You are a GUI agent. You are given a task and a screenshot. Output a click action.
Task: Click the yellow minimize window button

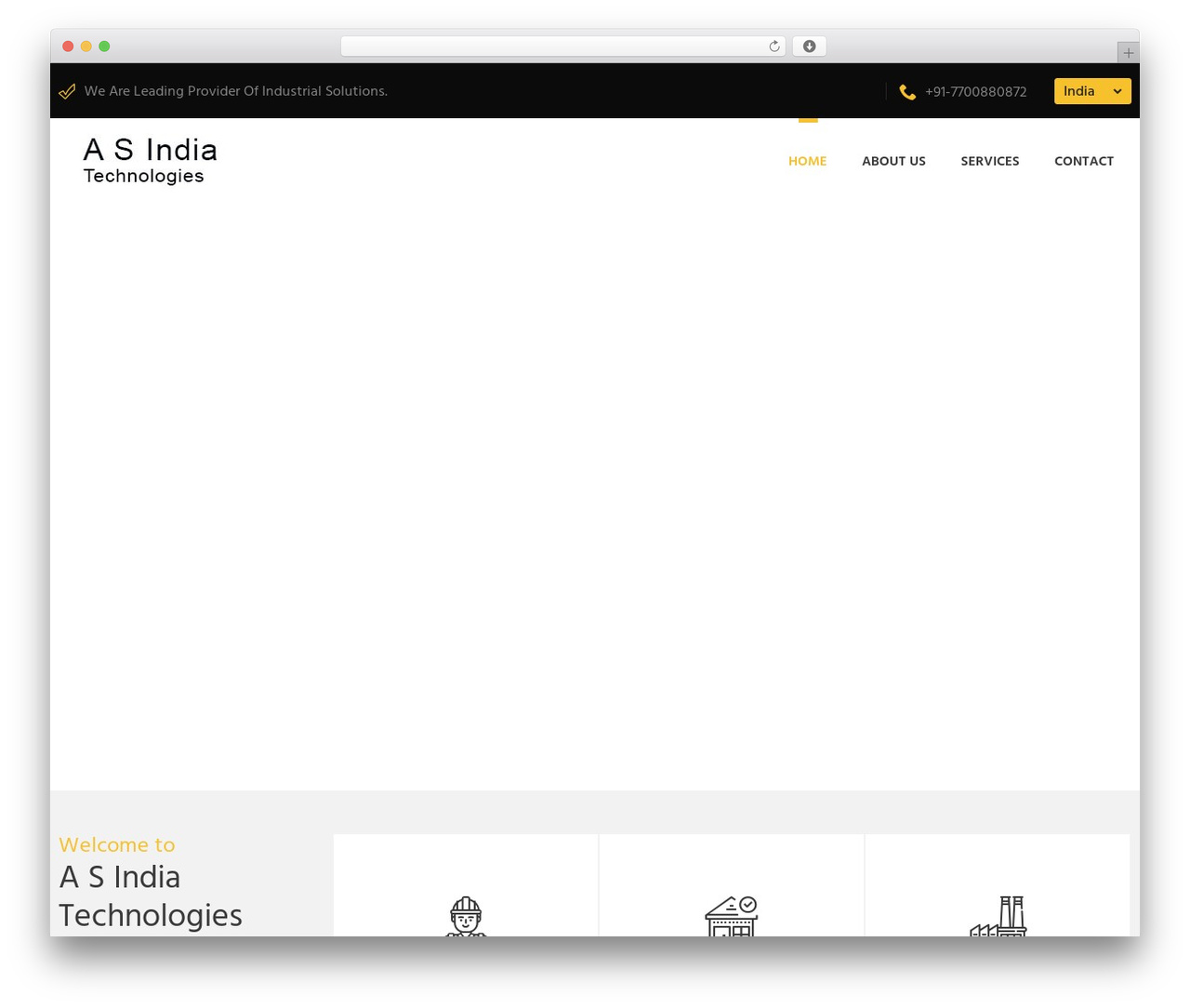click(x=86, y=46)
